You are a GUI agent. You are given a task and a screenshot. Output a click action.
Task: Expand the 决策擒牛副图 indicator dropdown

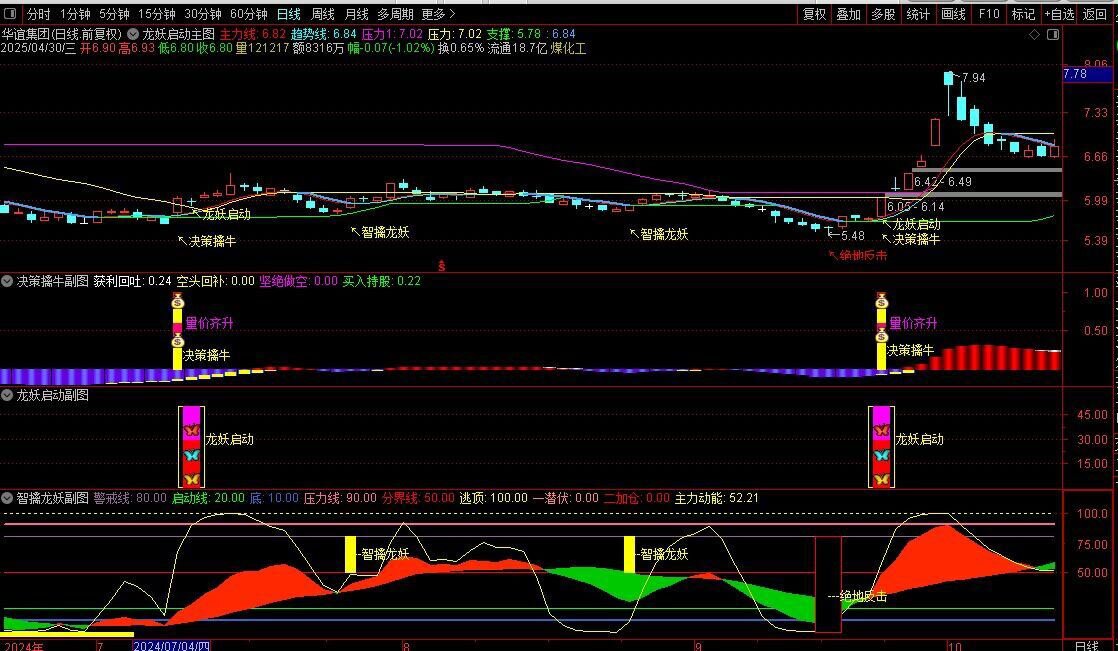7,282
